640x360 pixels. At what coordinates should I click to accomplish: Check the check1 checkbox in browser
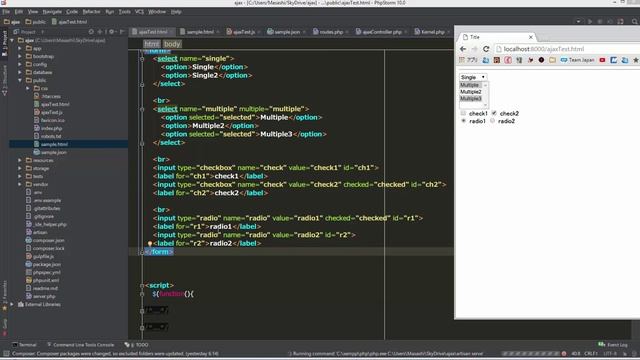[463, 113]
